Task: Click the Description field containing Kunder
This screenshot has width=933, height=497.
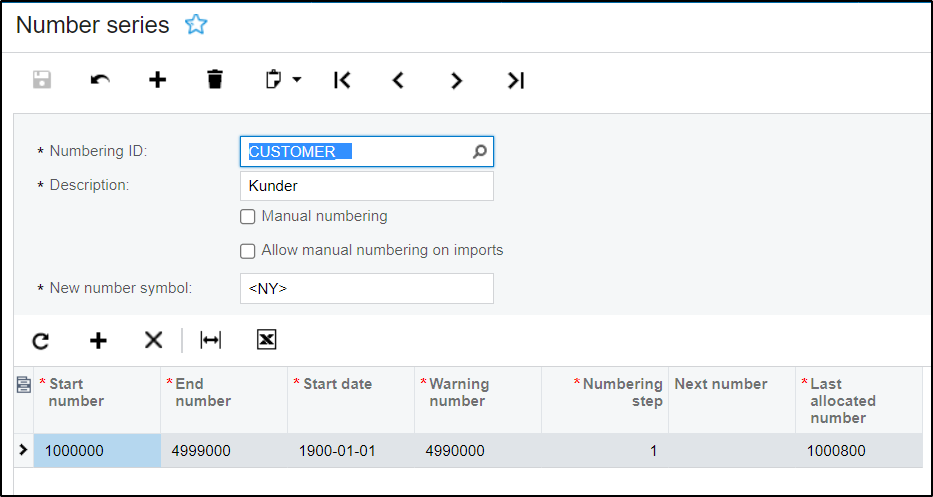Action: coord(366,186)
